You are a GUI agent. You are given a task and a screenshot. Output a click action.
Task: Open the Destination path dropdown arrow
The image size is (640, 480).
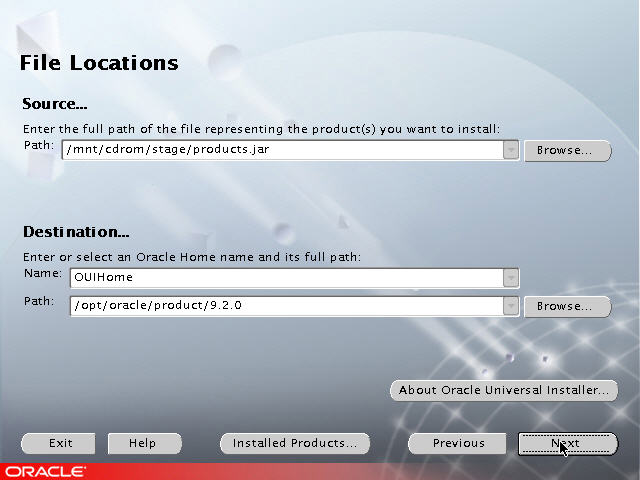tap(511, 306)
